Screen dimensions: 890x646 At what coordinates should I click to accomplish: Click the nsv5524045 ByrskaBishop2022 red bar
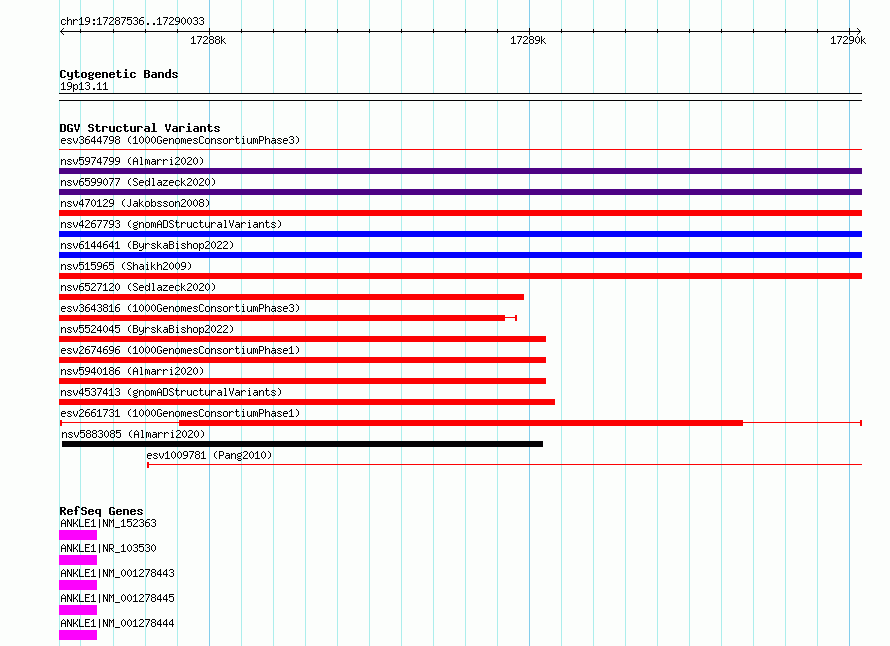[x=303, y=339]
